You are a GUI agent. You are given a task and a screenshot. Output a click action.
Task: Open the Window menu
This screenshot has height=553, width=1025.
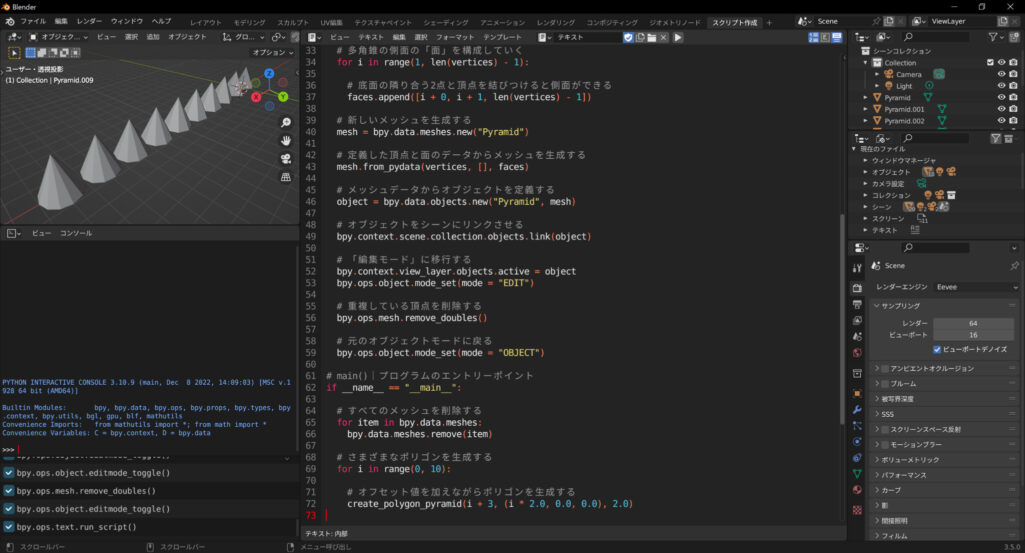127,22
